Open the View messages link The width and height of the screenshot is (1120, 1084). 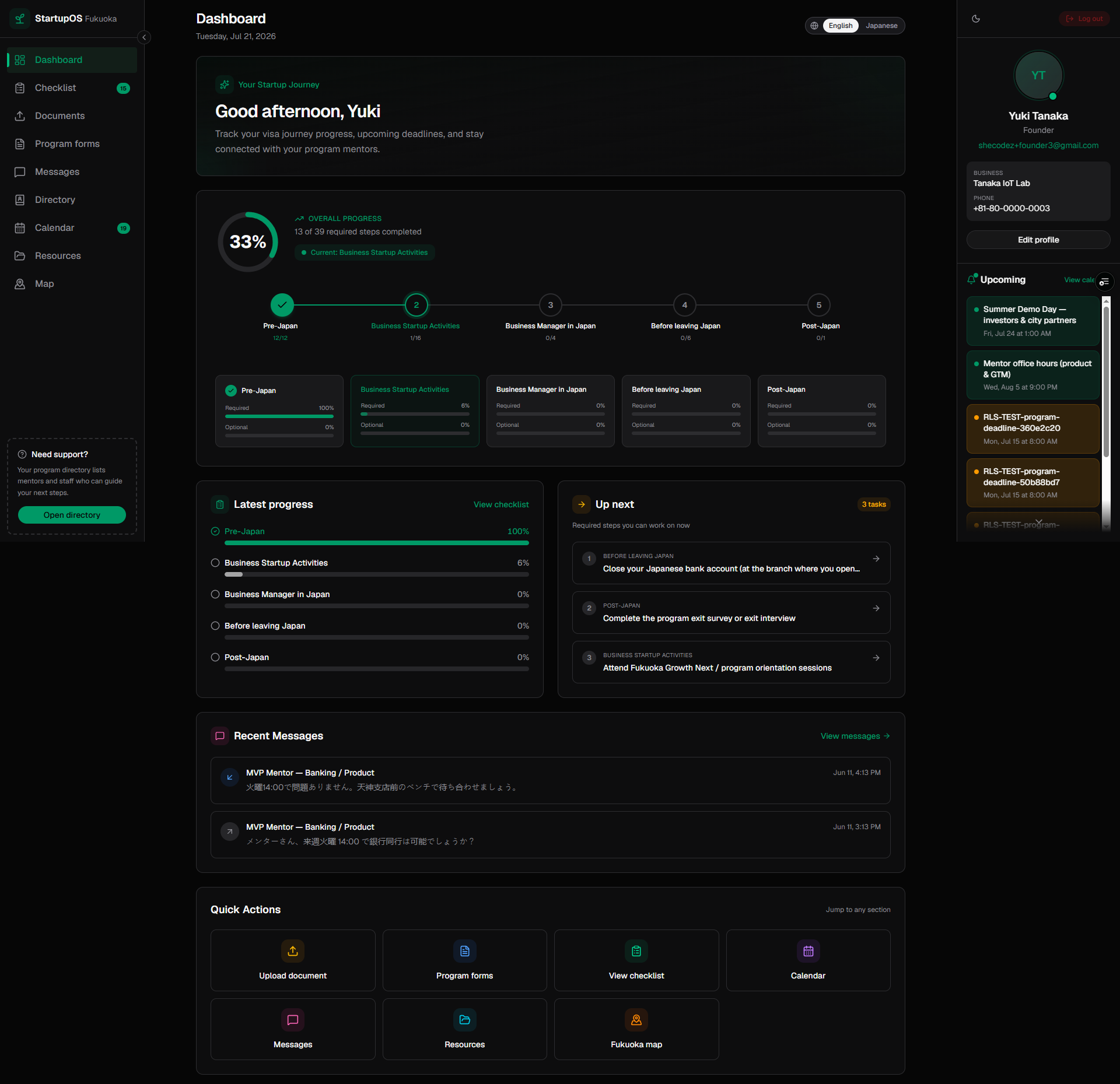click(855, 736)
